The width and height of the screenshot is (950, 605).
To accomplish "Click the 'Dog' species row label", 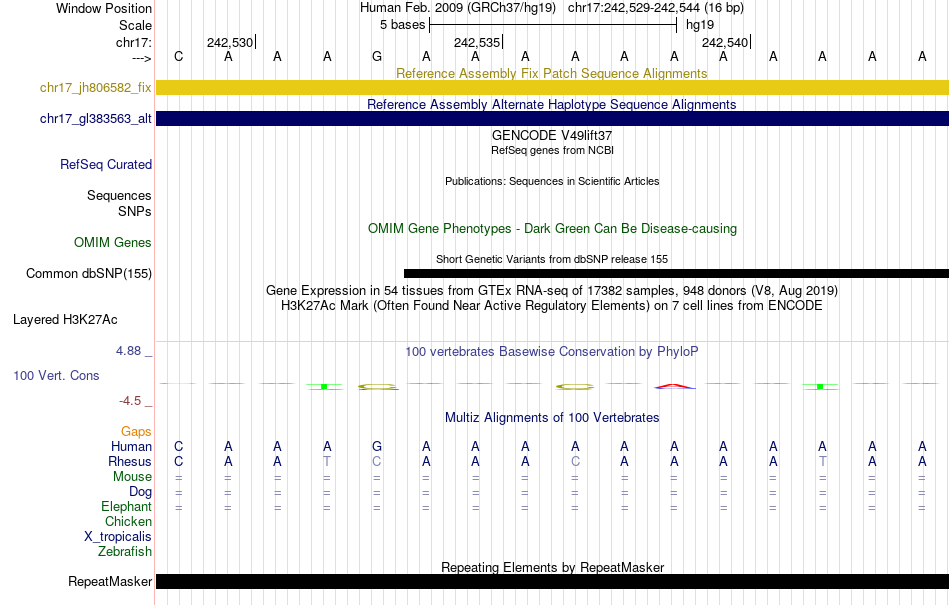I will click(141, 492).
